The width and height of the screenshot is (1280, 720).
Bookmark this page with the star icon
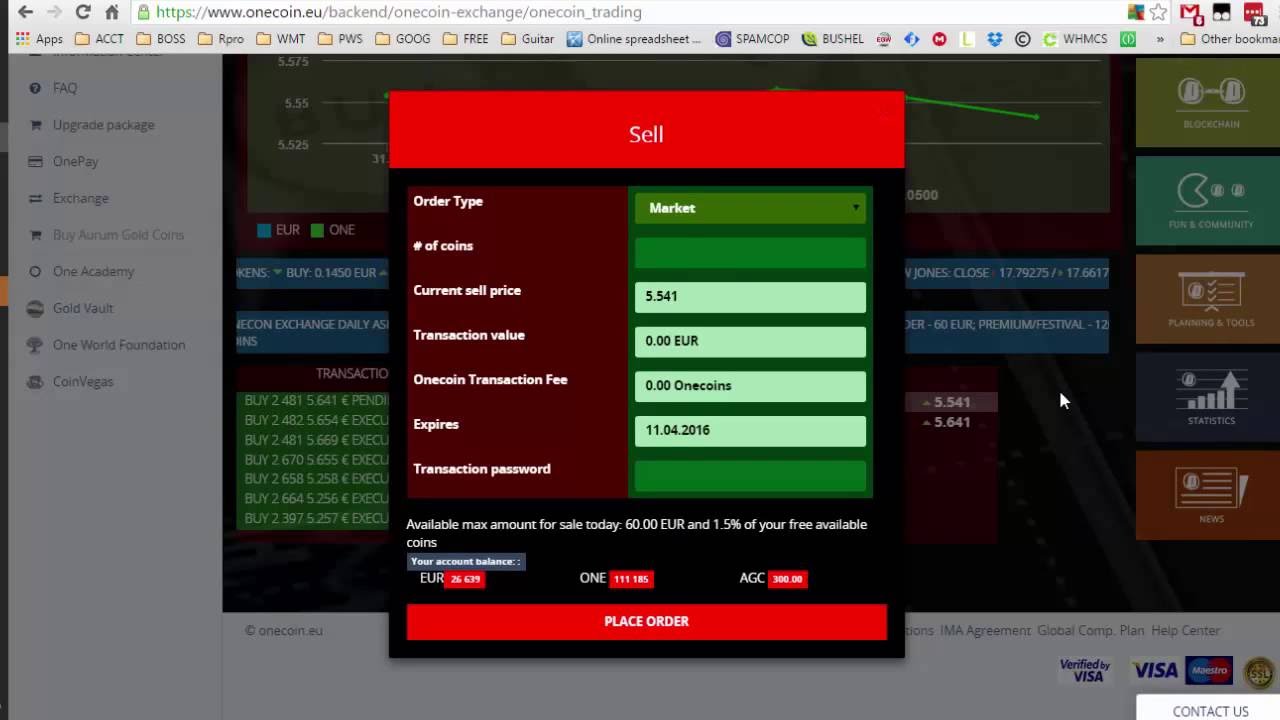click(1158, 13)
